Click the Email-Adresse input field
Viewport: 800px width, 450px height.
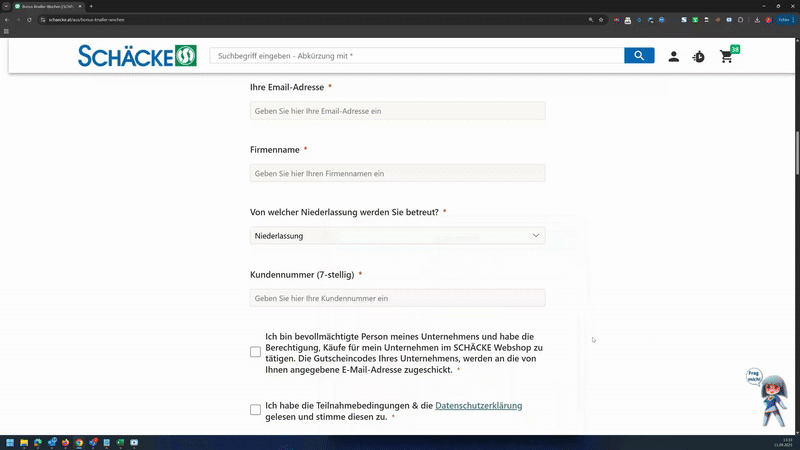(x=397, y=111)
